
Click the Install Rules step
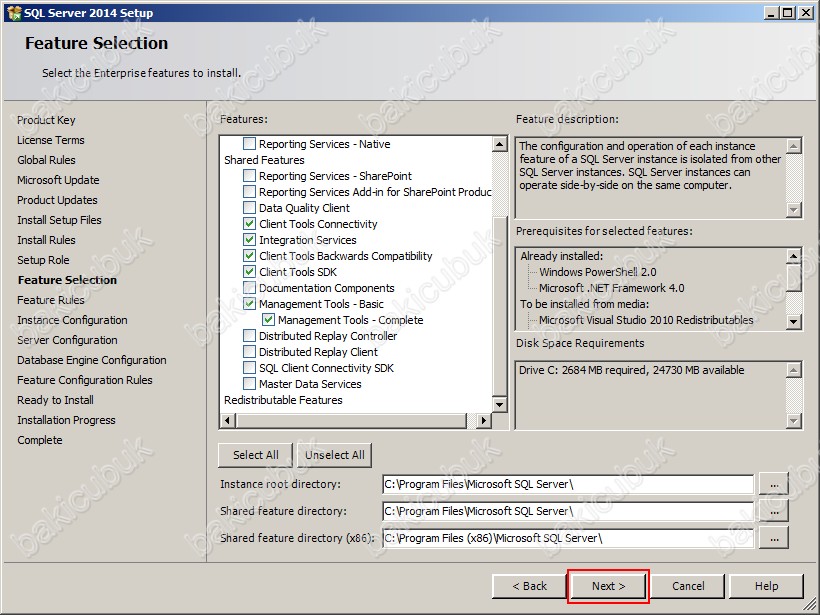[x=46, y=240]
